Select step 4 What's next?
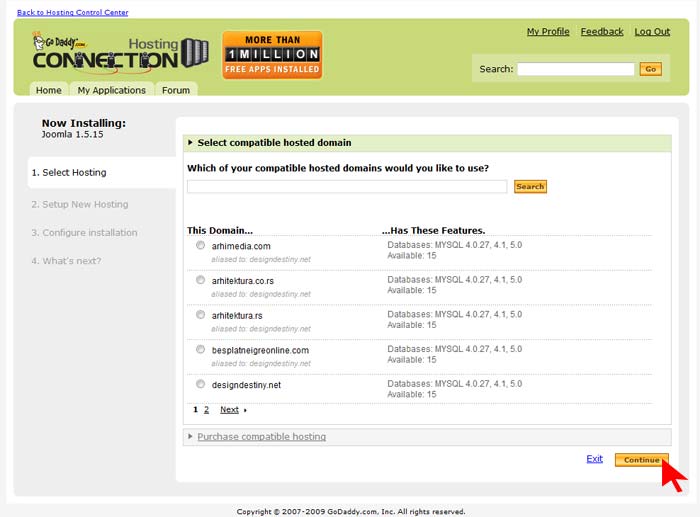This screenshot has width=700, height=517. pos(67,261)
